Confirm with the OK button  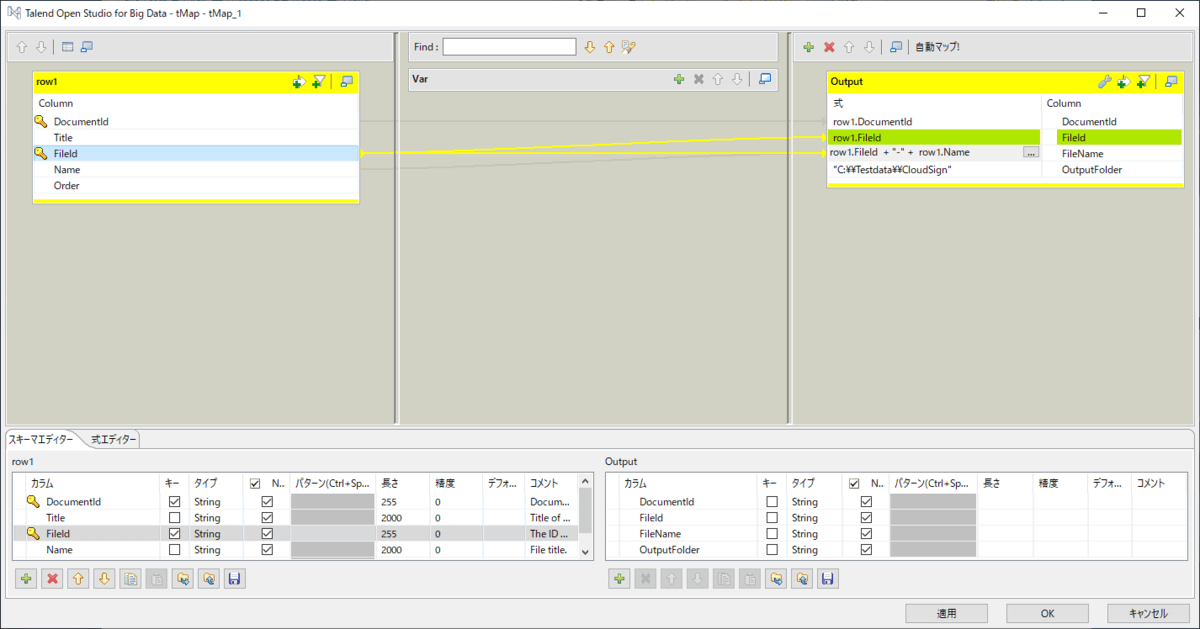tap(1047, 613)
